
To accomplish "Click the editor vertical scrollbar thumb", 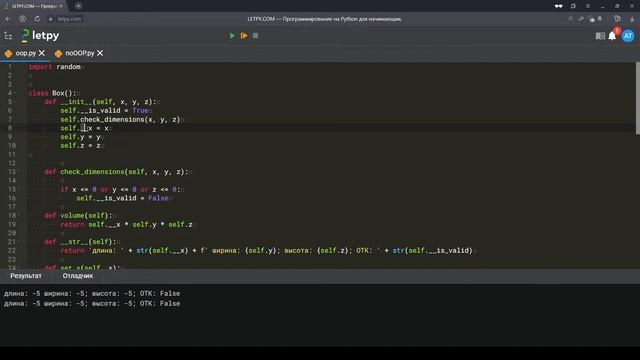I will click(x=638, y=98).
